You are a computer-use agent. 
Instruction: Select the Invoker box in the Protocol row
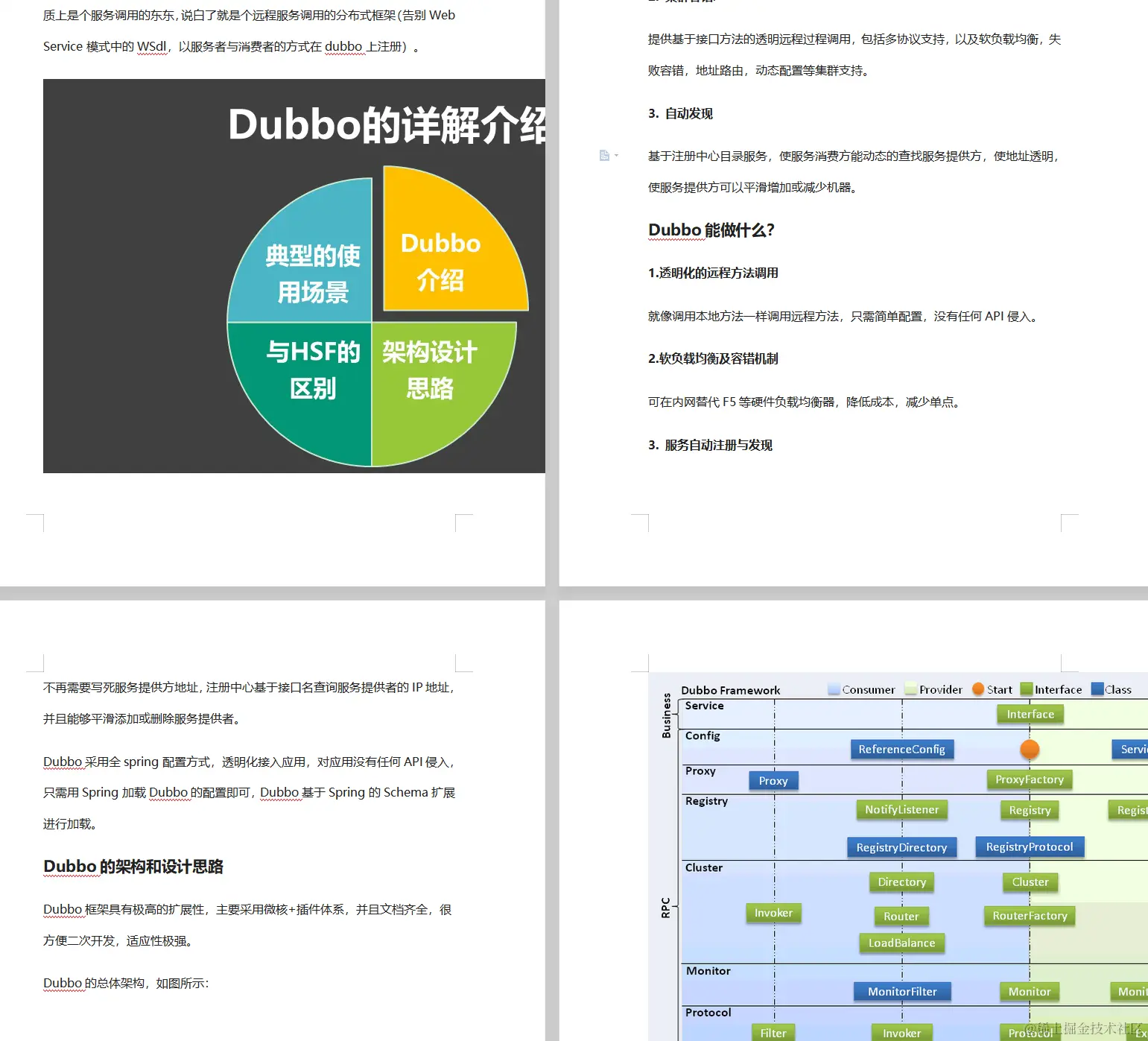click(x=901, y=1032)
